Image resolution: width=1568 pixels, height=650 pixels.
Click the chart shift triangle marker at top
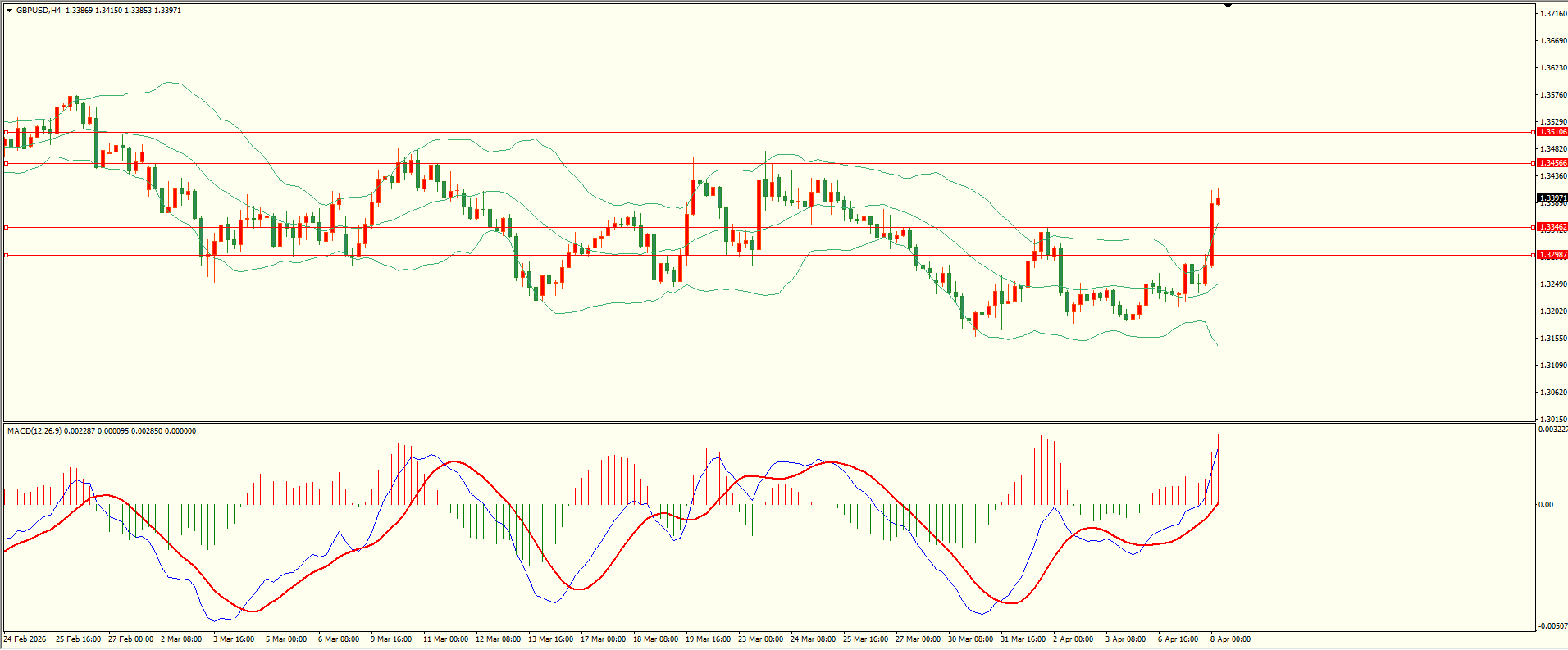1228,6
